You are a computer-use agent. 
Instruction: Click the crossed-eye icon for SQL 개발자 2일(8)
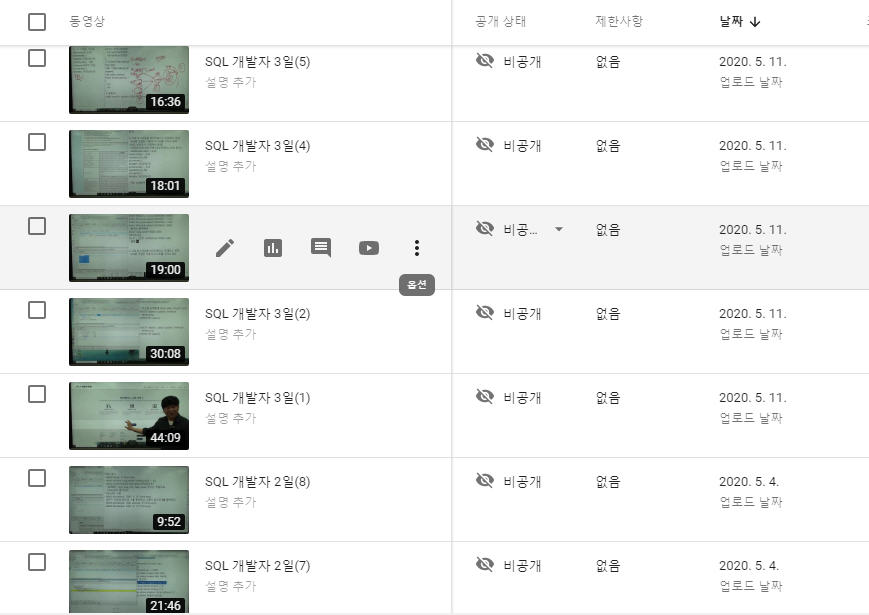coord(485,480)
